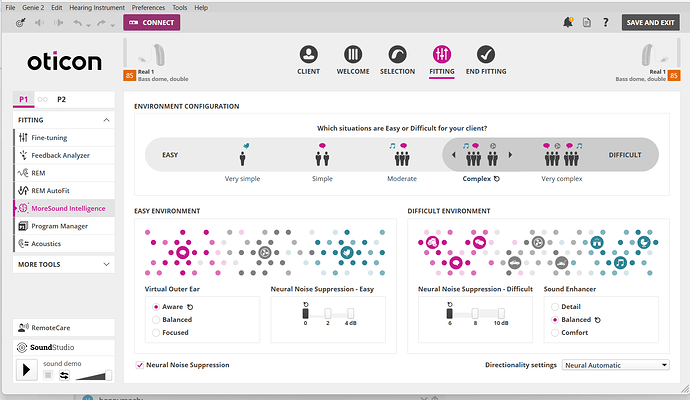Open Program Manager in sidebar
The height and width of the screenshot is (400, 690).
pos(64,226)
